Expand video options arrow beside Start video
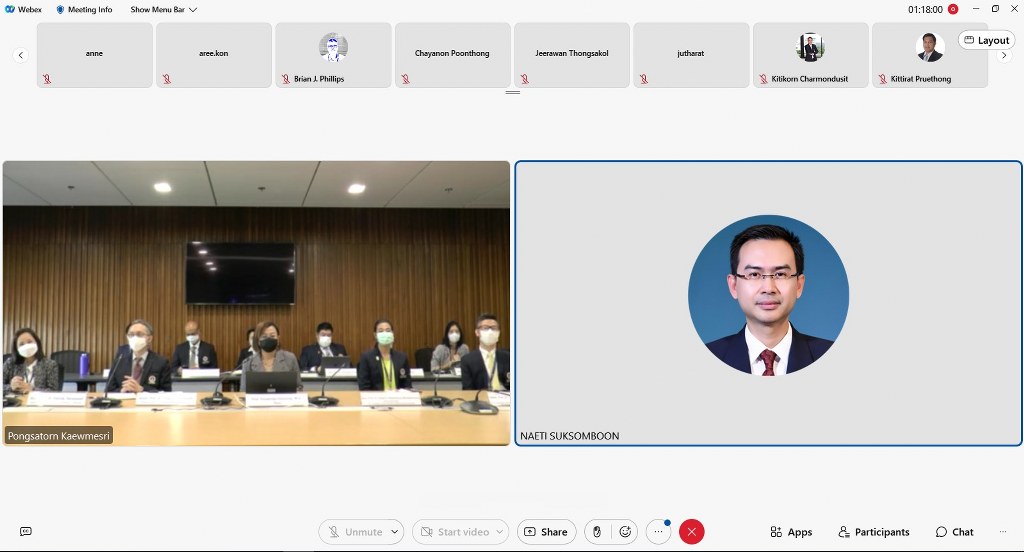This screenshot has height=552, width=1024. pyautogui.click(x=499, y=532)
